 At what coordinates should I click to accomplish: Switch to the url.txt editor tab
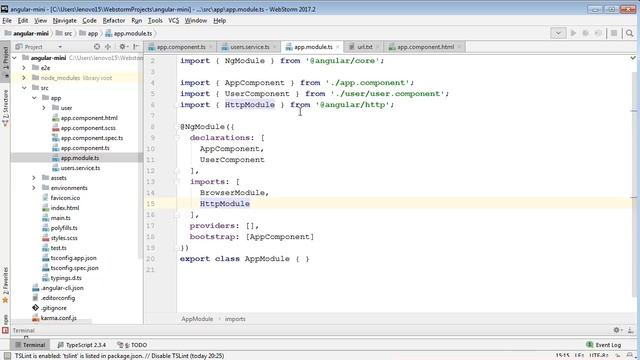pyautogui.click(x=364, y=47)
